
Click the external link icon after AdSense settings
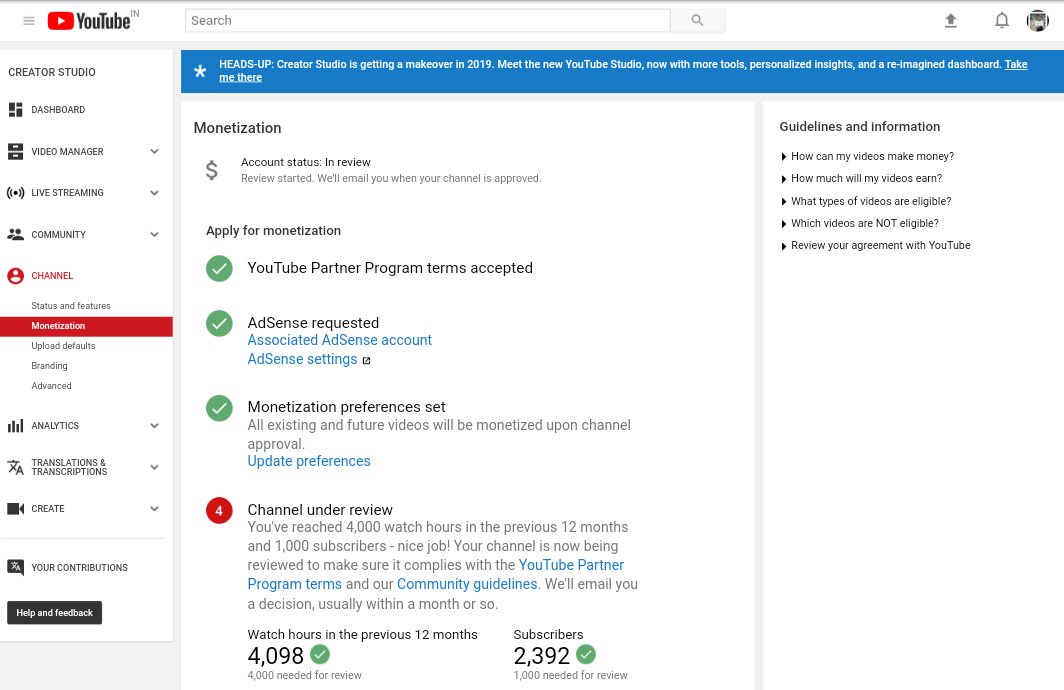click(366, 361)
